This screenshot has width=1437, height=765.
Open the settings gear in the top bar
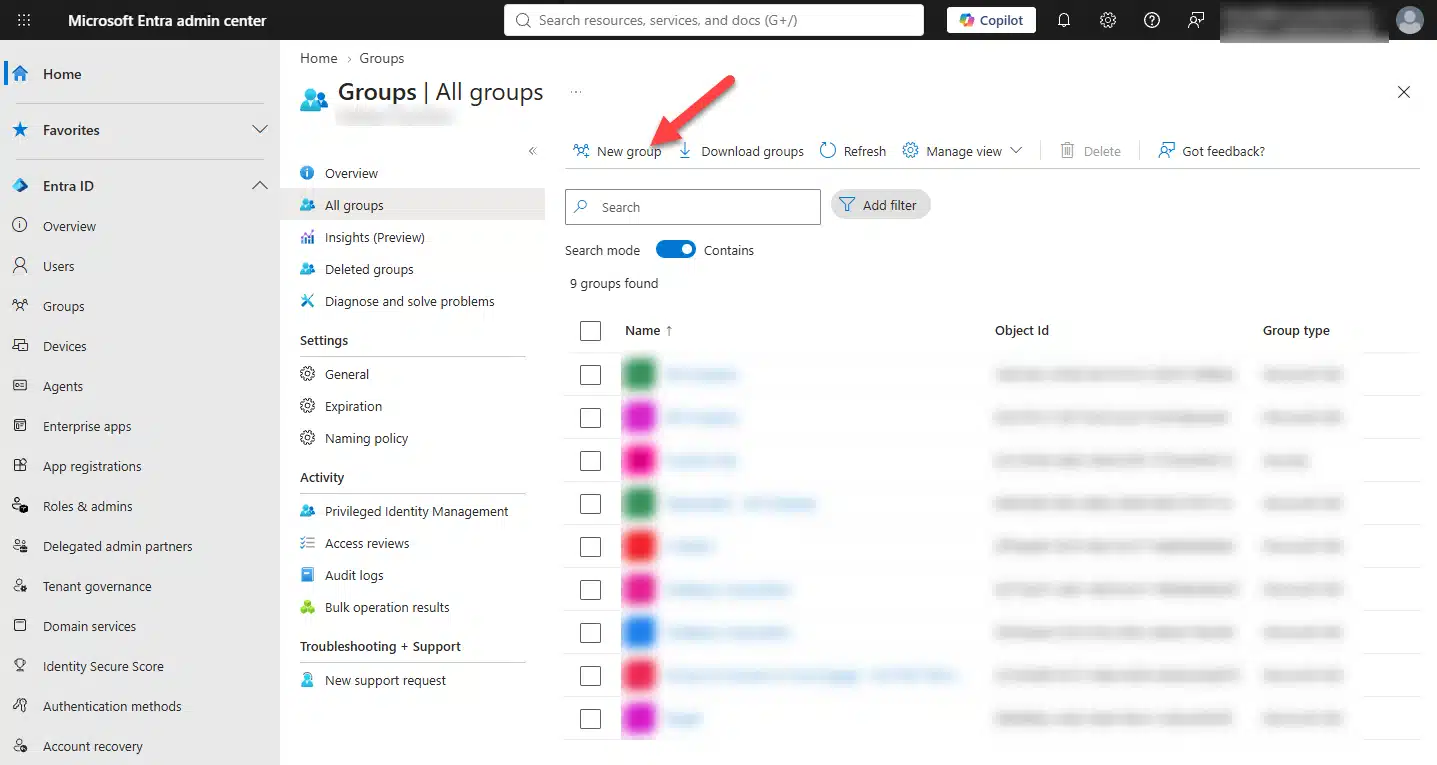[1108, 20]
